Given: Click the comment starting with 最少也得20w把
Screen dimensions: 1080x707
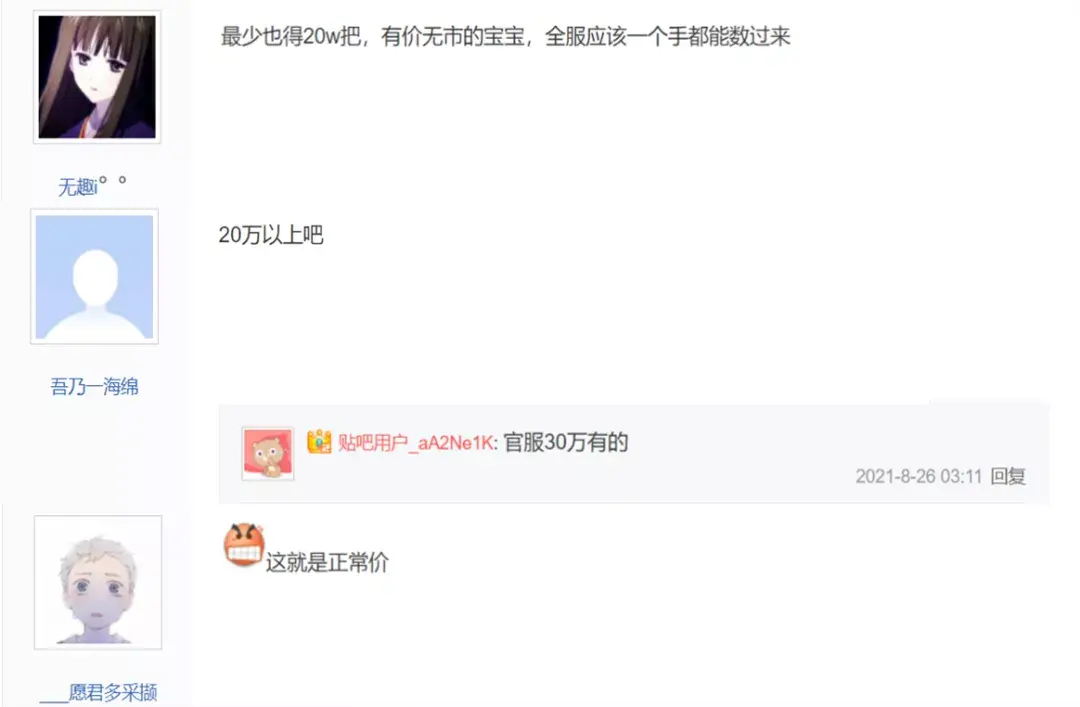Looking at the screenshot, I should pyautogui.click(x=505, y=36).
